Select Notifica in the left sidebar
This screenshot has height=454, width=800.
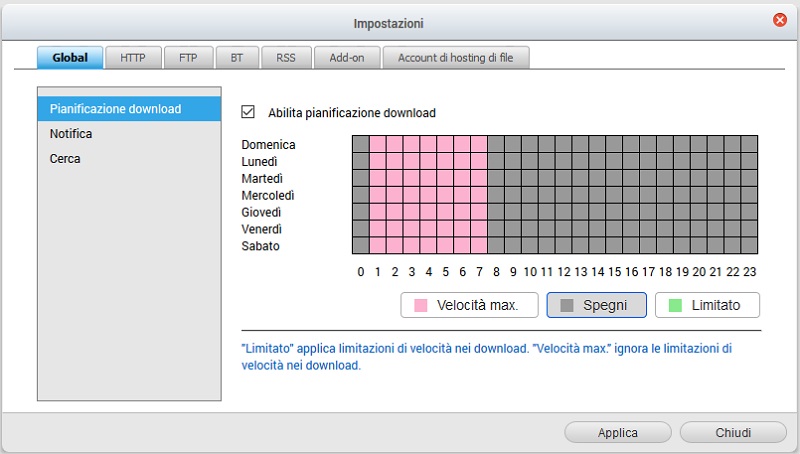[72, 134]
